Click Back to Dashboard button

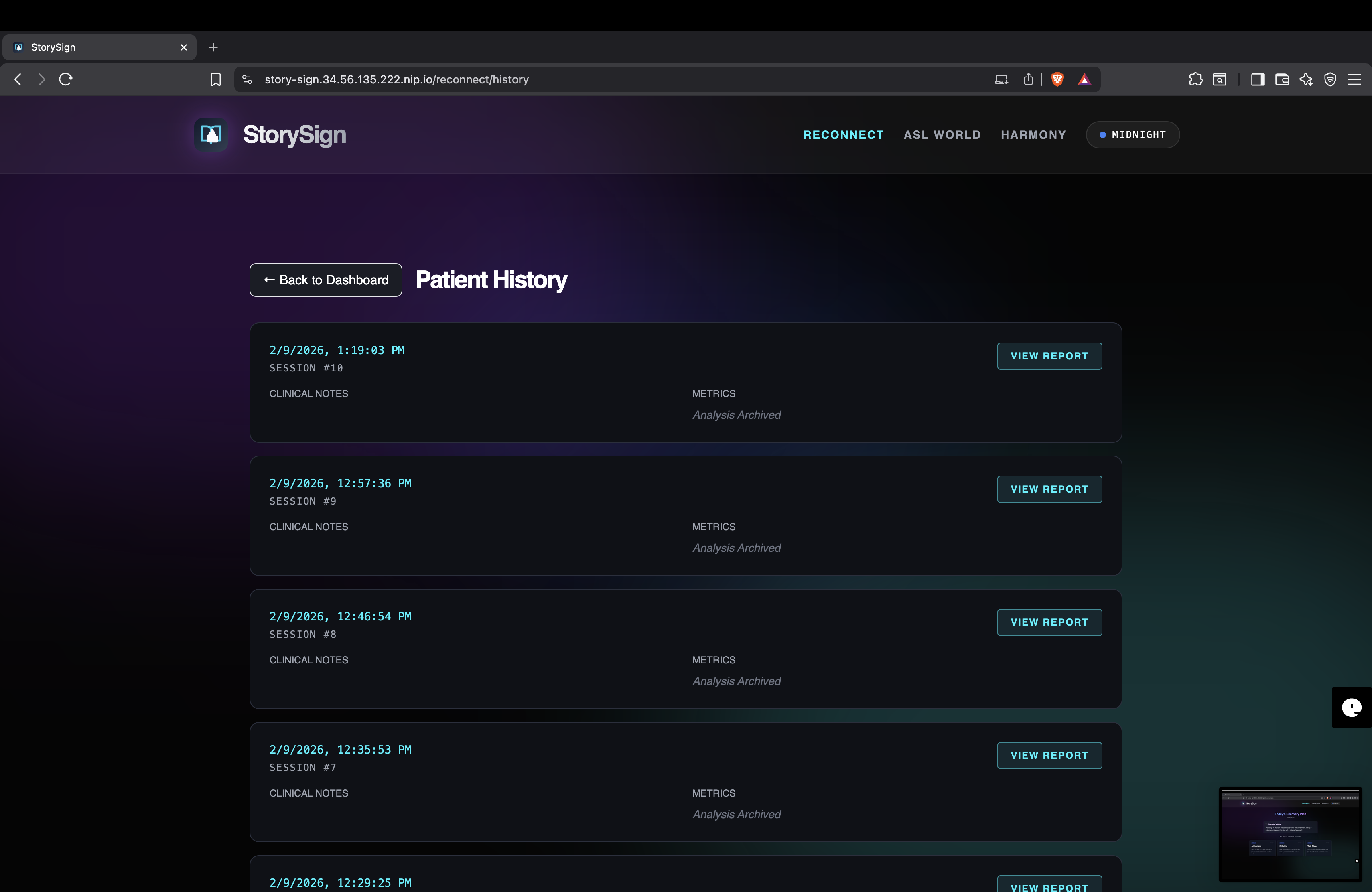(326, 280)
